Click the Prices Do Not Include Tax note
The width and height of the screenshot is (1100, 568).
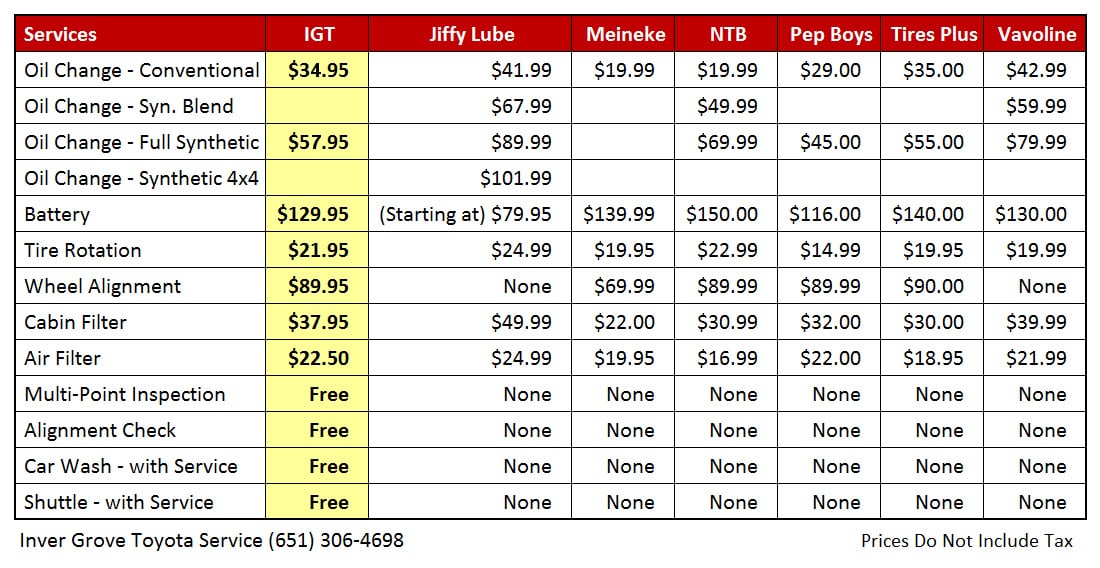click(966, 541)
